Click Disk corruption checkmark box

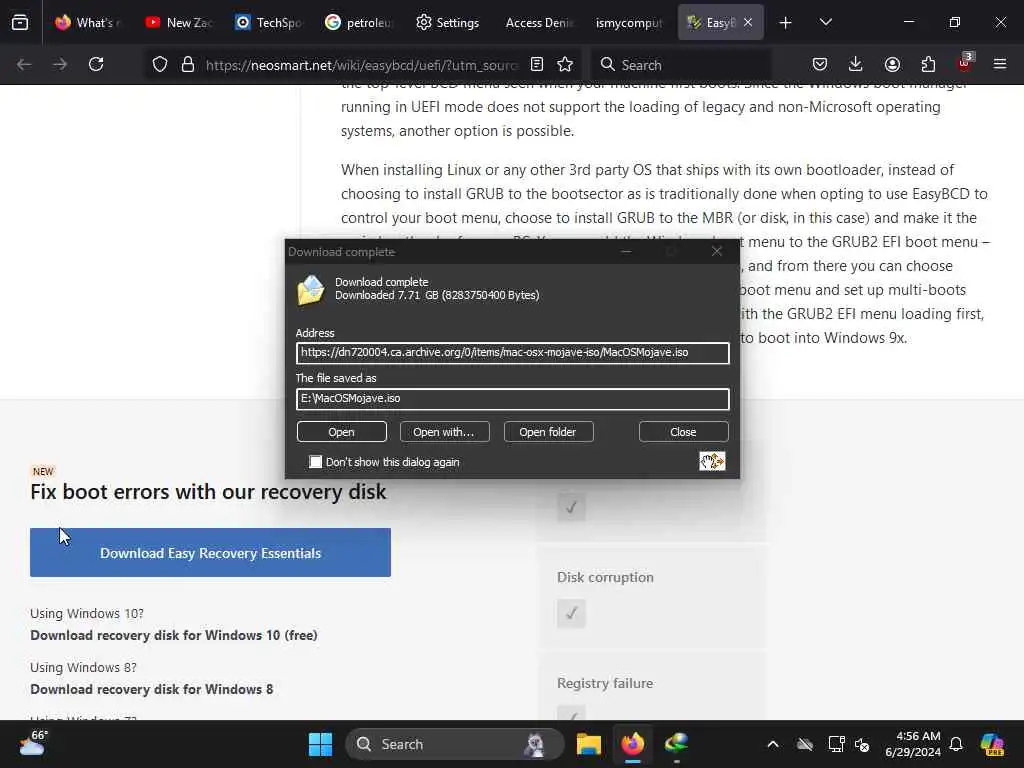571,613
